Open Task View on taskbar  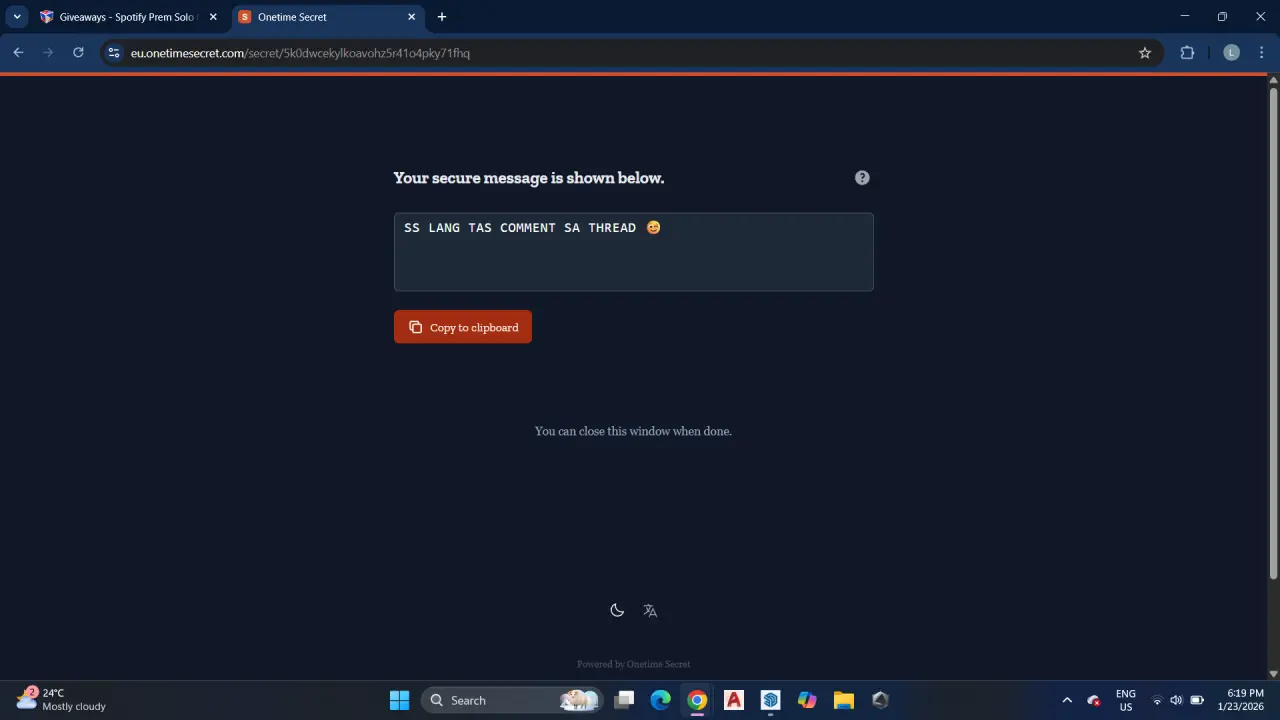(x=624, y=700)
